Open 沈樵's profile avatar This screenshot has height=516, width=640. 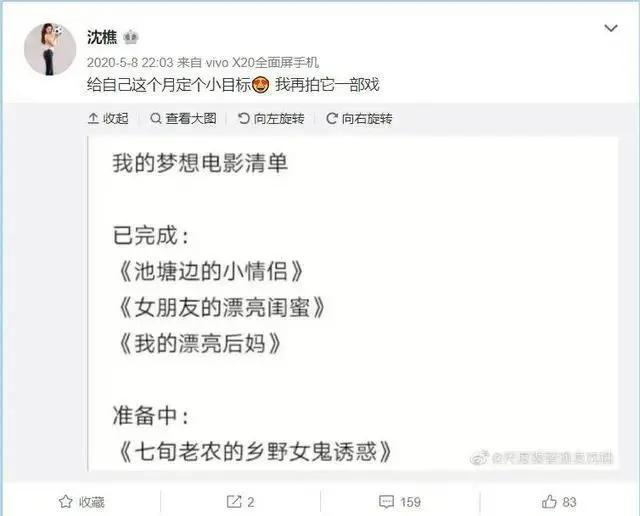50,49
